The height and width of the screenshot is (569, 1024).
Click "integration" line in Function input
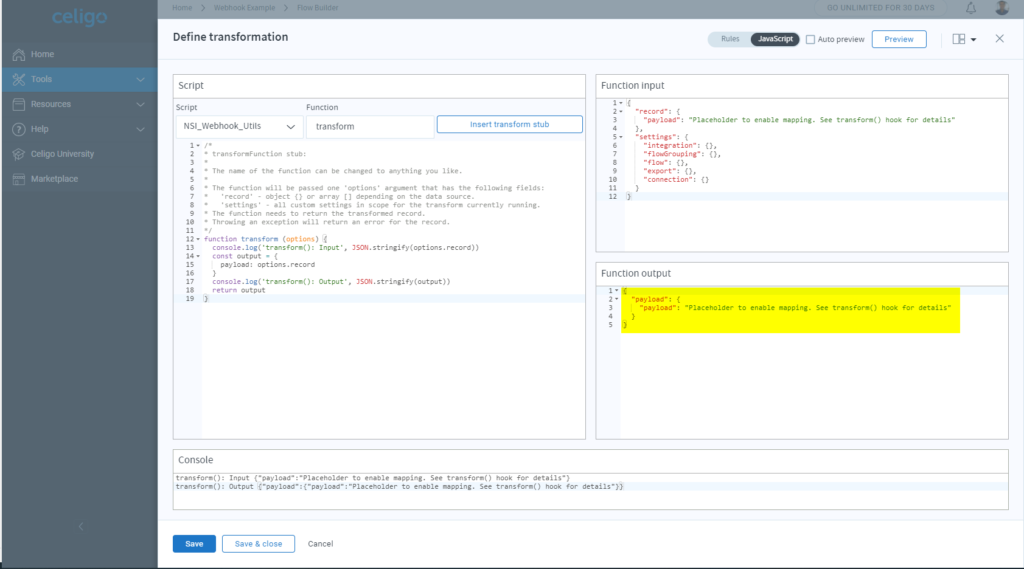point(680,146)
